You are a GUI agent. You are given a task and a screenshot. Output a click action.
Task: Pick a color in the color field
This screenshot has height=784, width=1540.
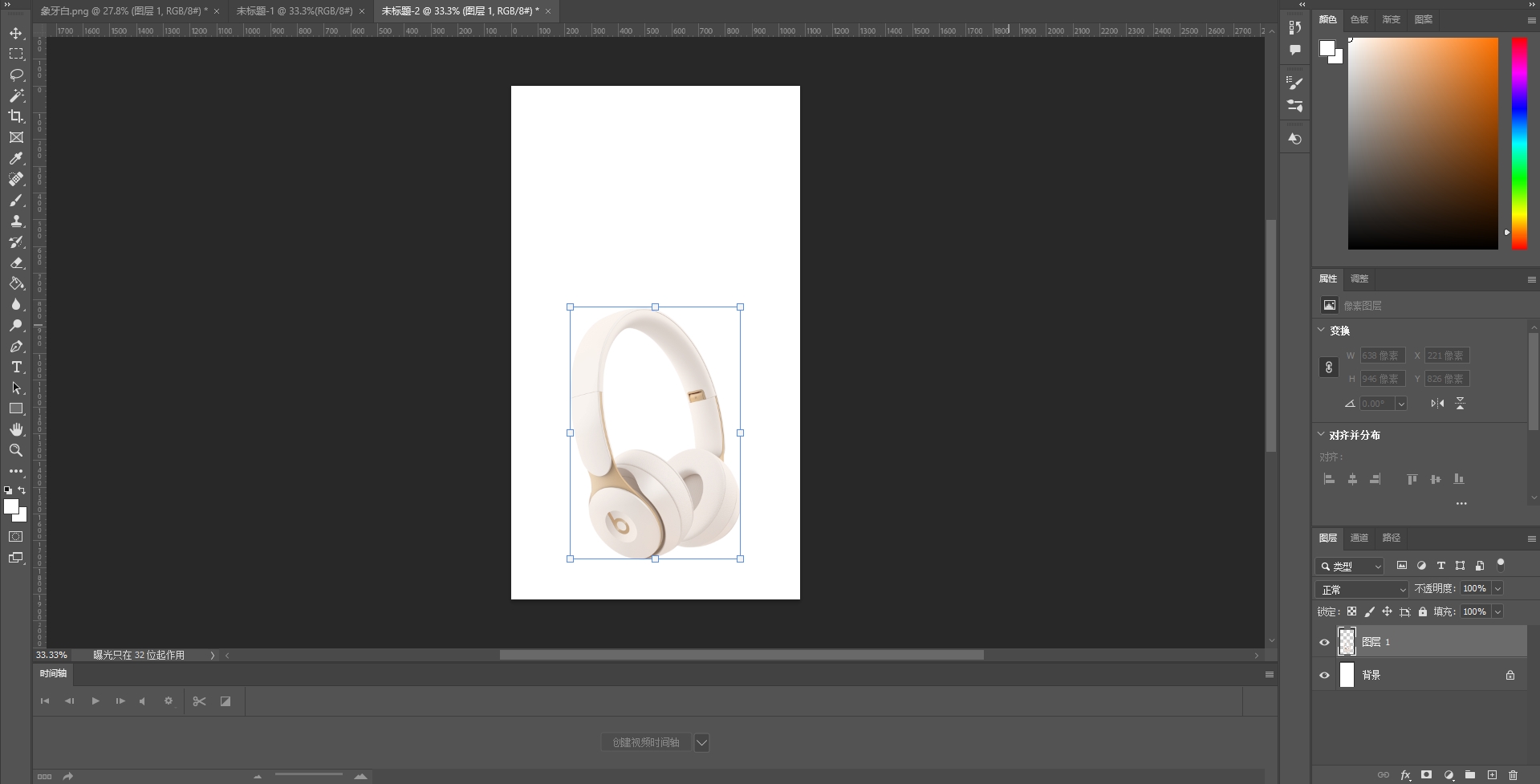pyautogui.click(x=1423, y=143)
